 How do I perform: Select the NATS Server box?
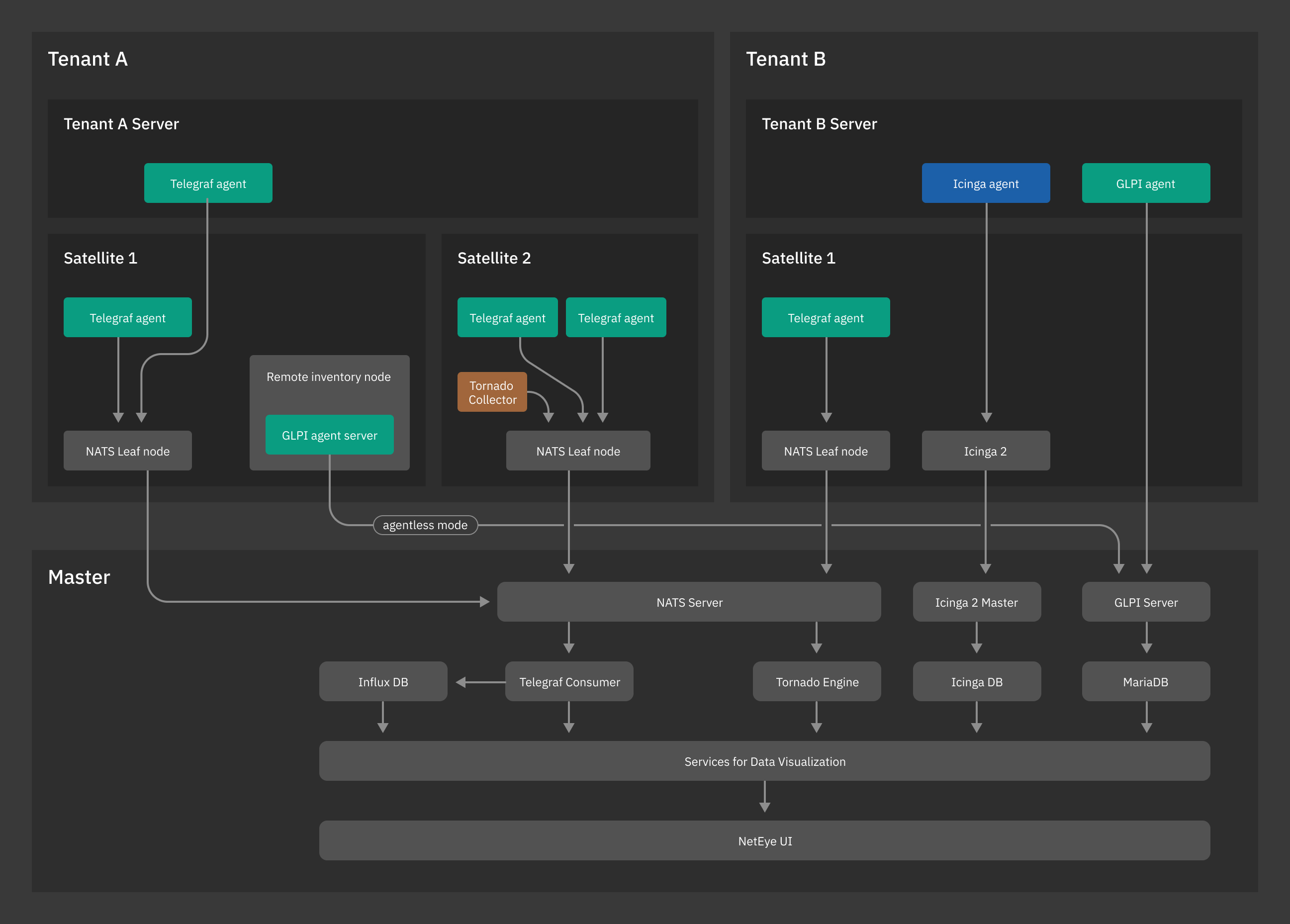(689, 602)
